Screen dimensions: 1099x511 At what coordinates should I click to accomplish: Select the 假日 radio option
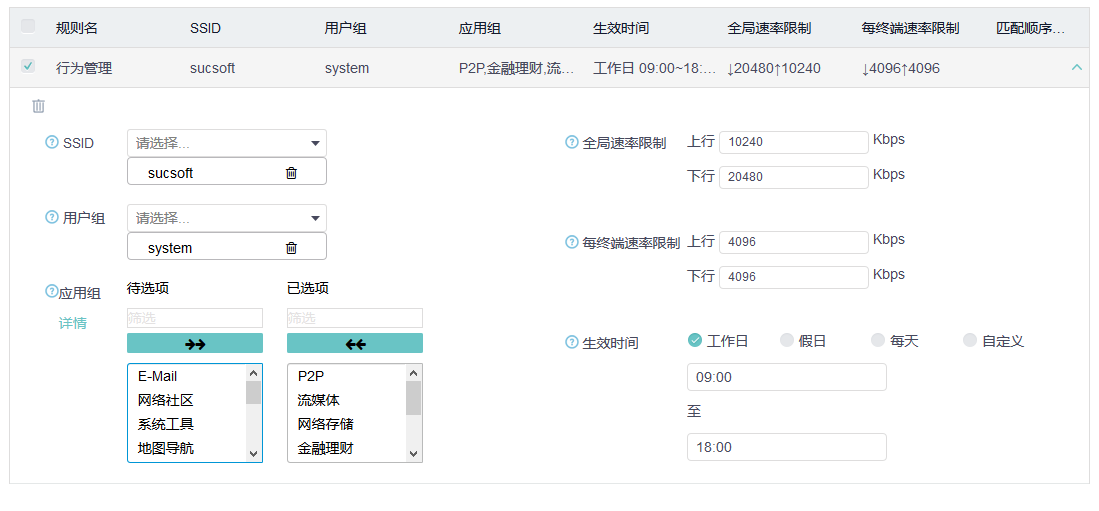[x=787, y=341]
